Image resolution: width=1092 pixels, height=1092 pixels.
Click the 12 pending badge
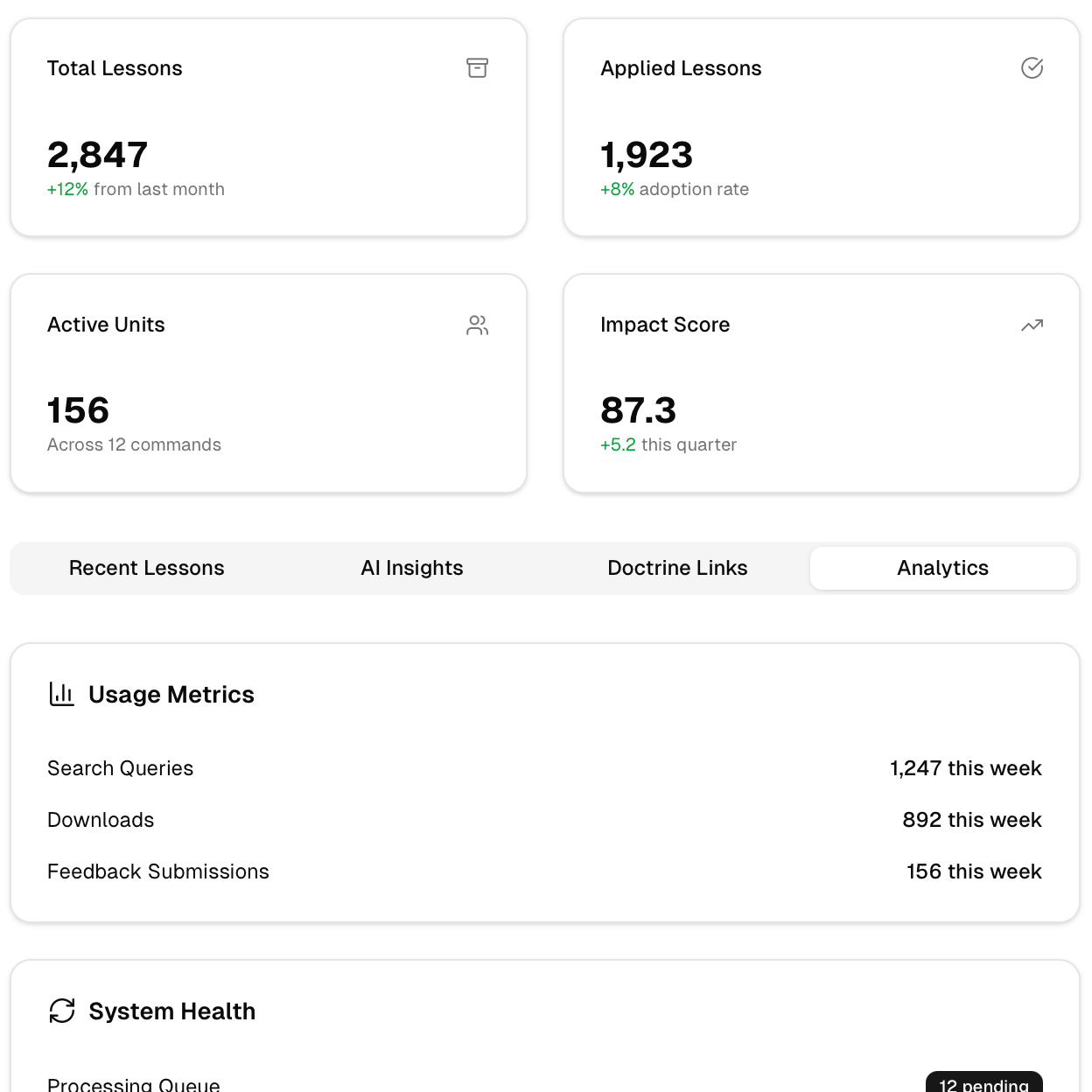point(983,1083)
